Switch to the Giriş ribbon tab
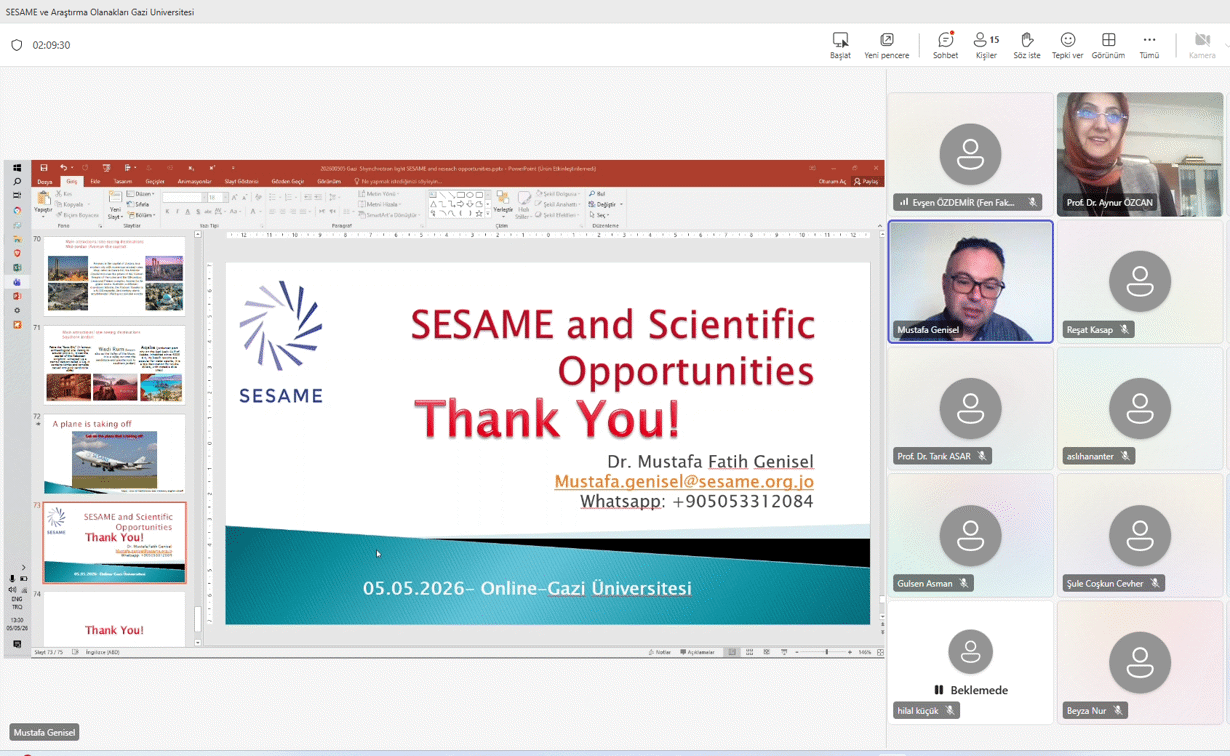 (x=72, y=182)
